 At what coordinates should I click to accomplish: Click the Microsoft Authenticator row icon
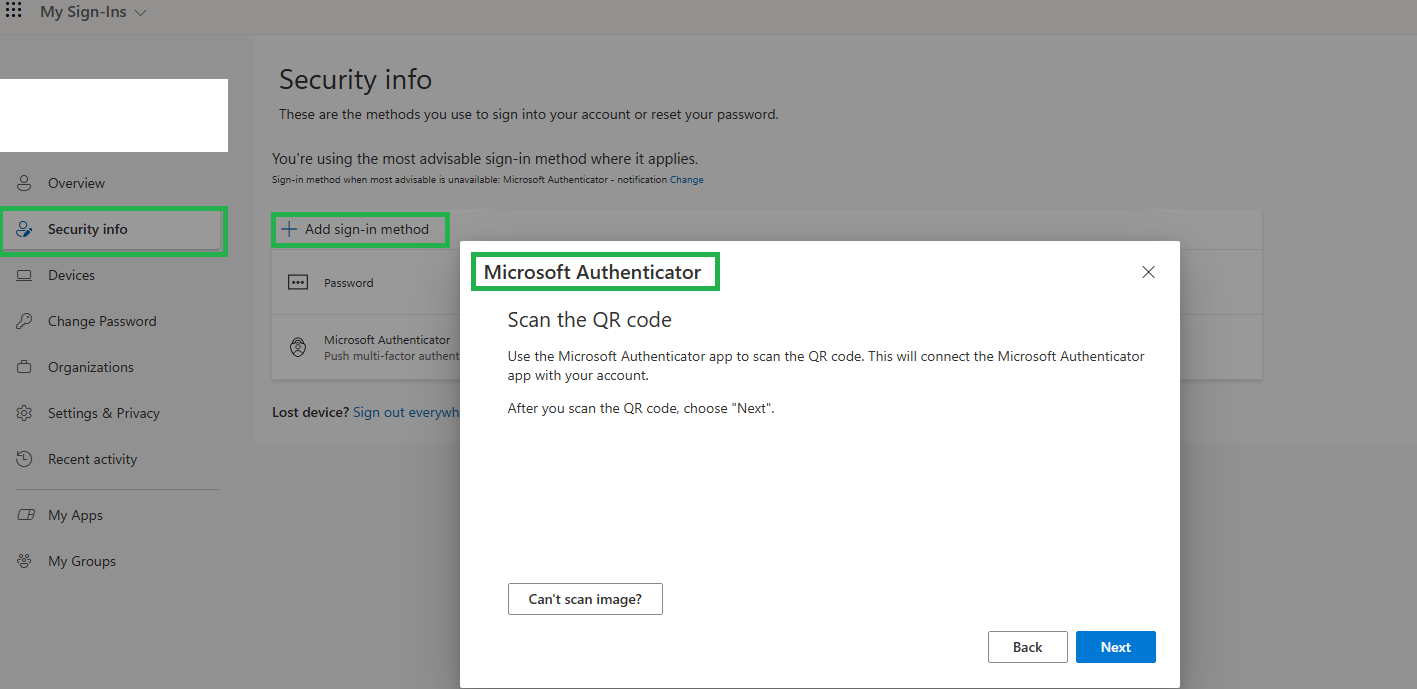point(298,348)
